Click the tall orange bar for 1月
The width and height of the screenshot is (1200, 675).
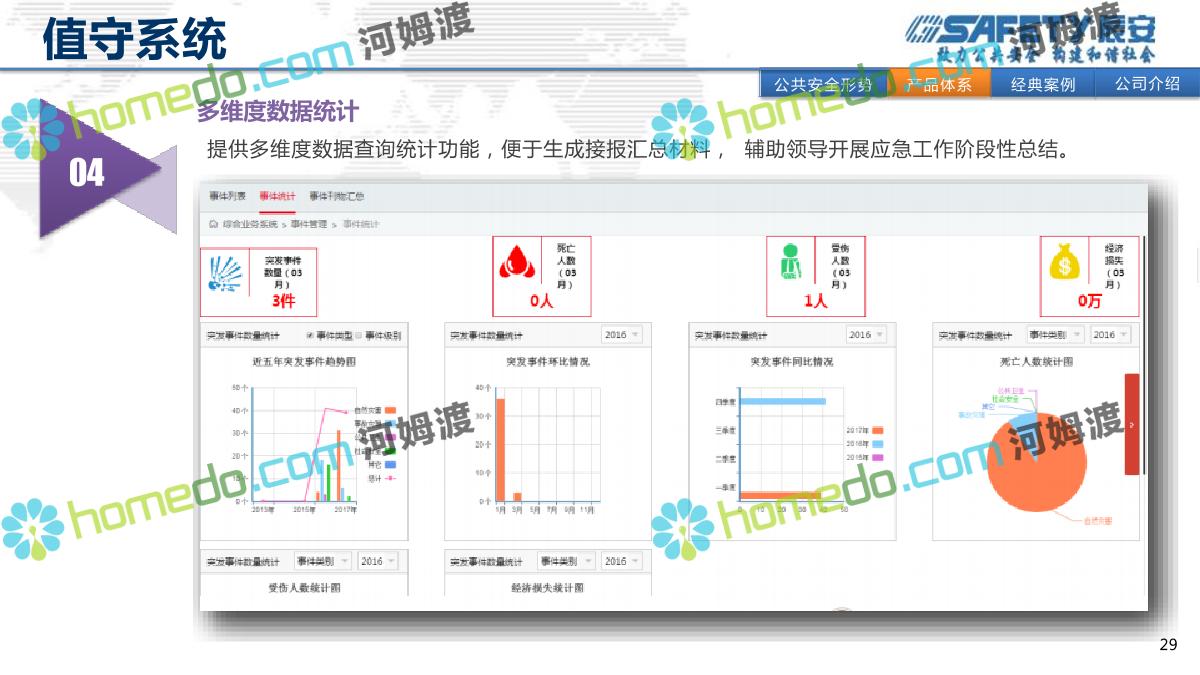tap(500, 448)
